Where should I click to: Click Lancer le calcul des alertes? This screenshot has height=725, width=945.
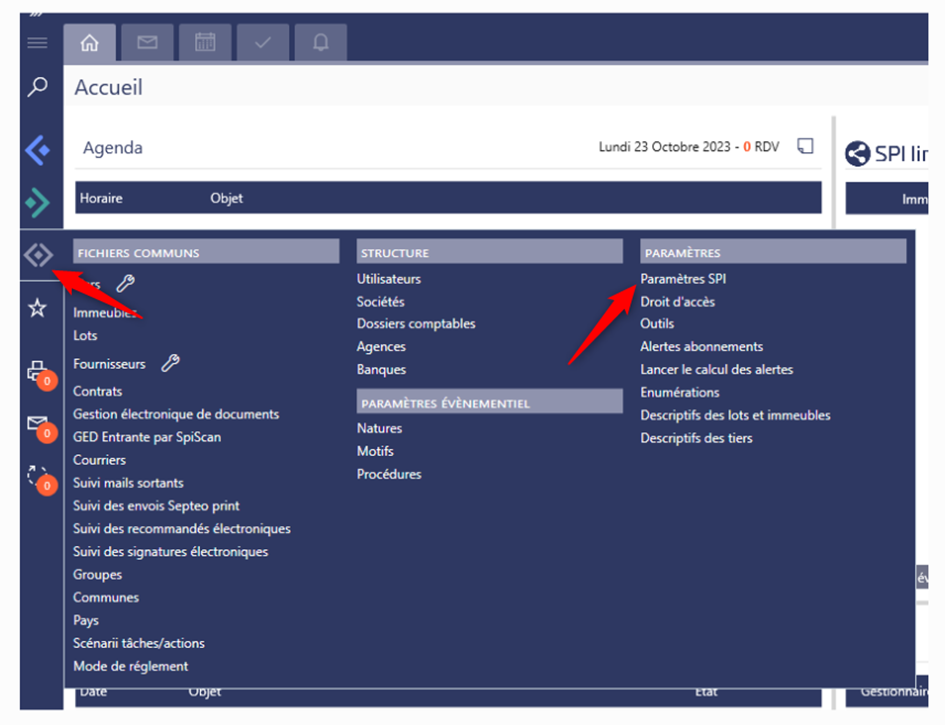pyautogui.click(x=716, y=369)
